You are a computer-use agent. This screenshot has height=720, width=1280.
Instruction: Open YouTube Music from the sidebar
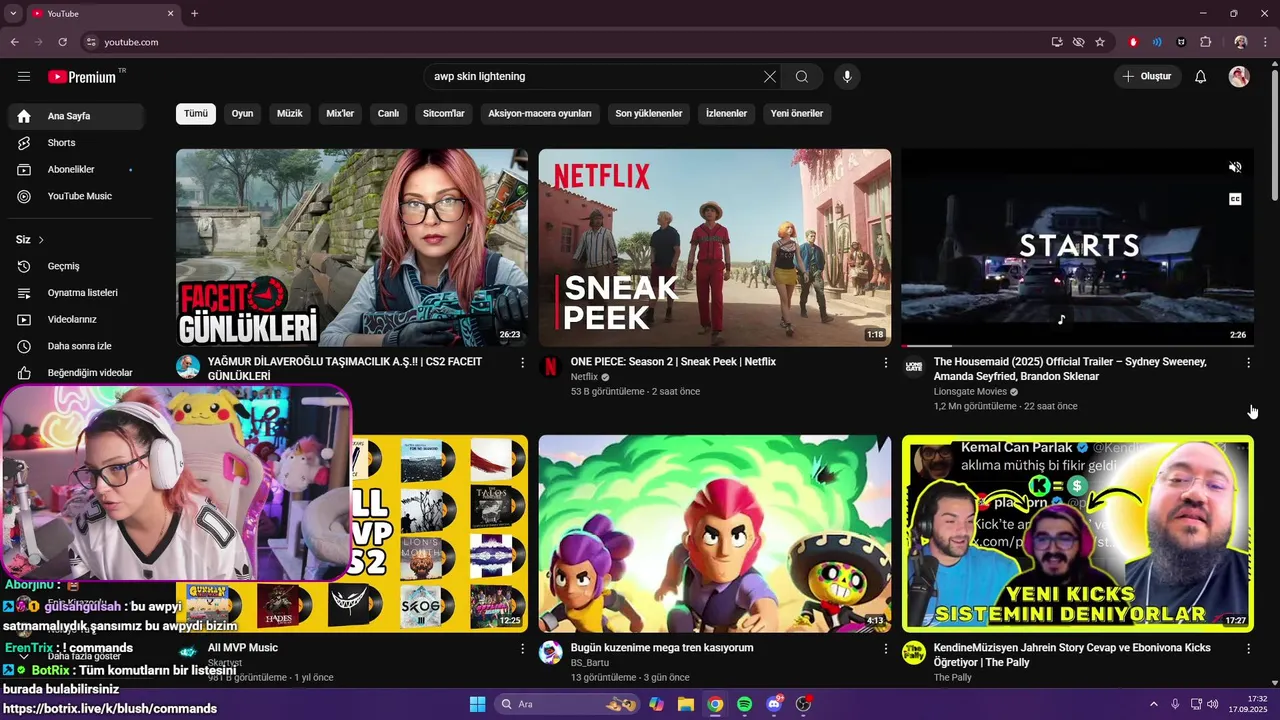76,196
